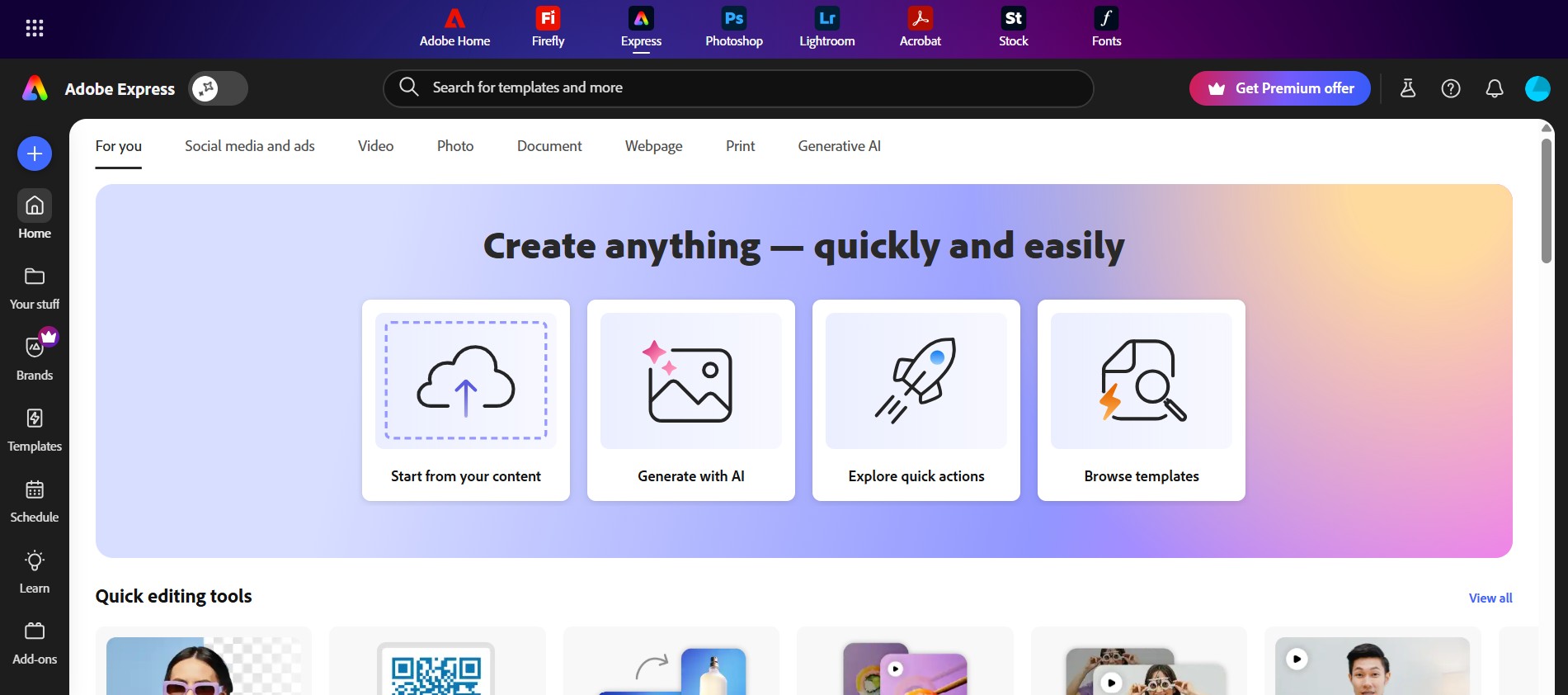Go to Adobe Home app

454,28
